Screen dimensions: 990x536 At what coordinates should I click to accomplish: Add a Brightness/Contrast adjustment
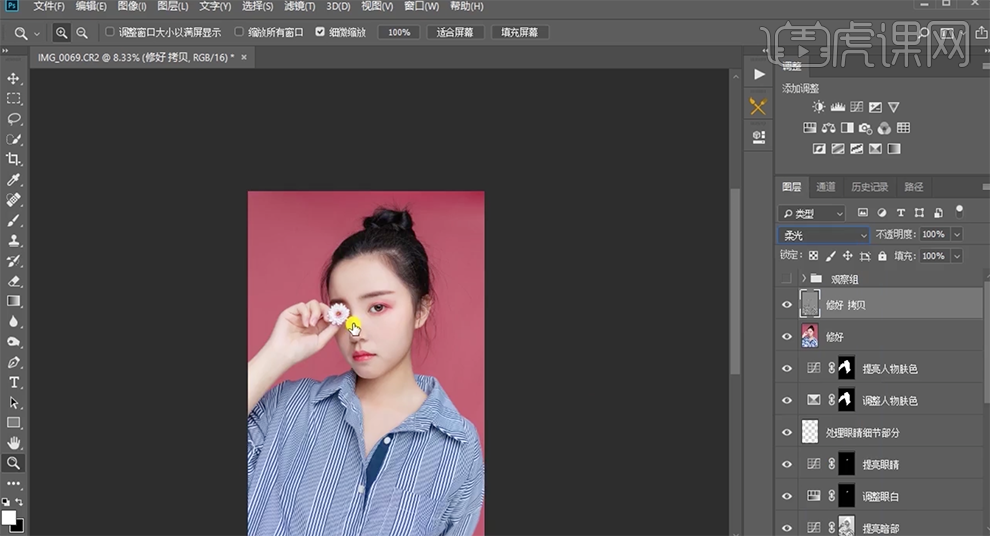[x=819, y=107]
